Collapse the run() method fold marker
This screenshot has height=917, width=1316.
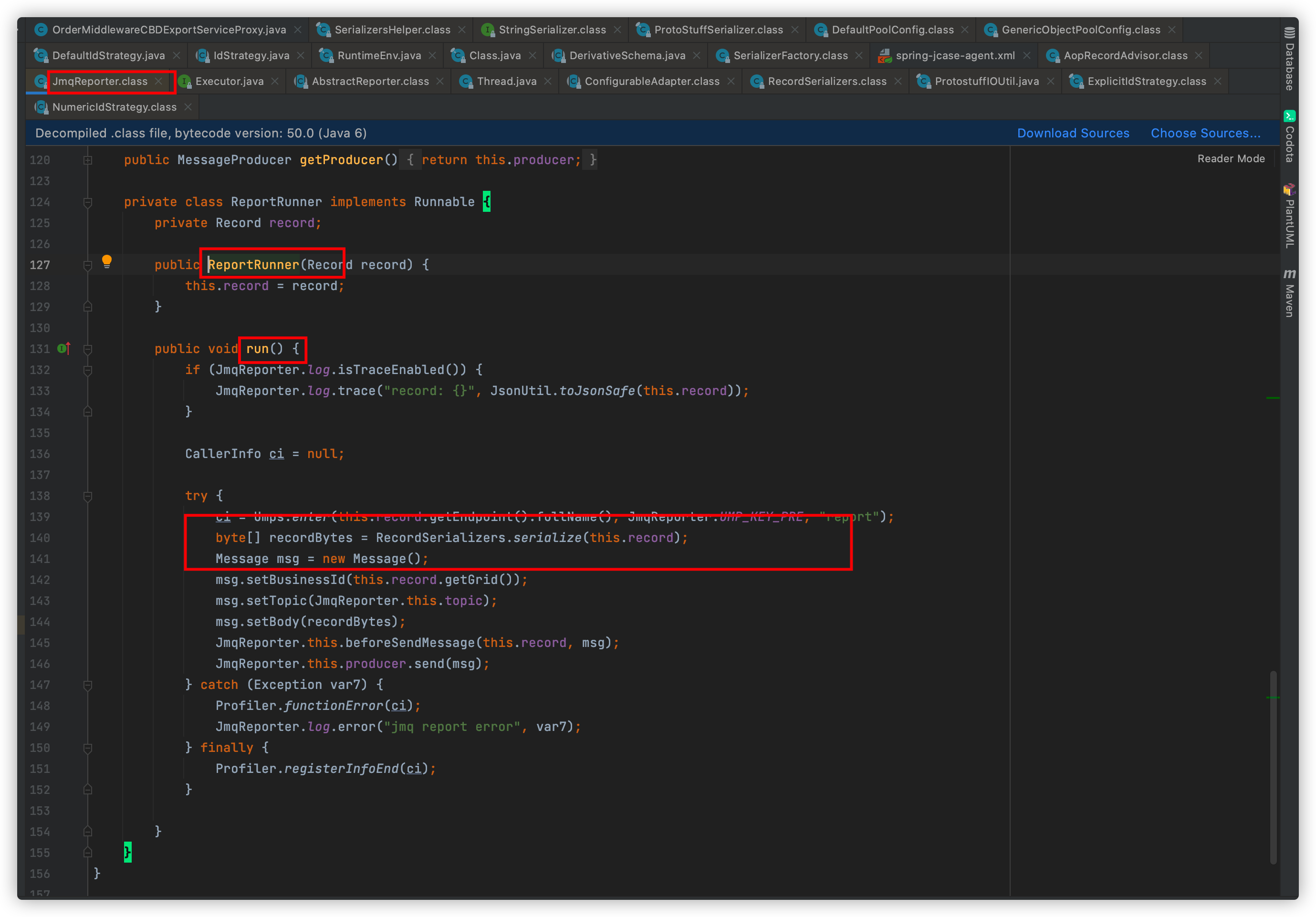point(88,349)
